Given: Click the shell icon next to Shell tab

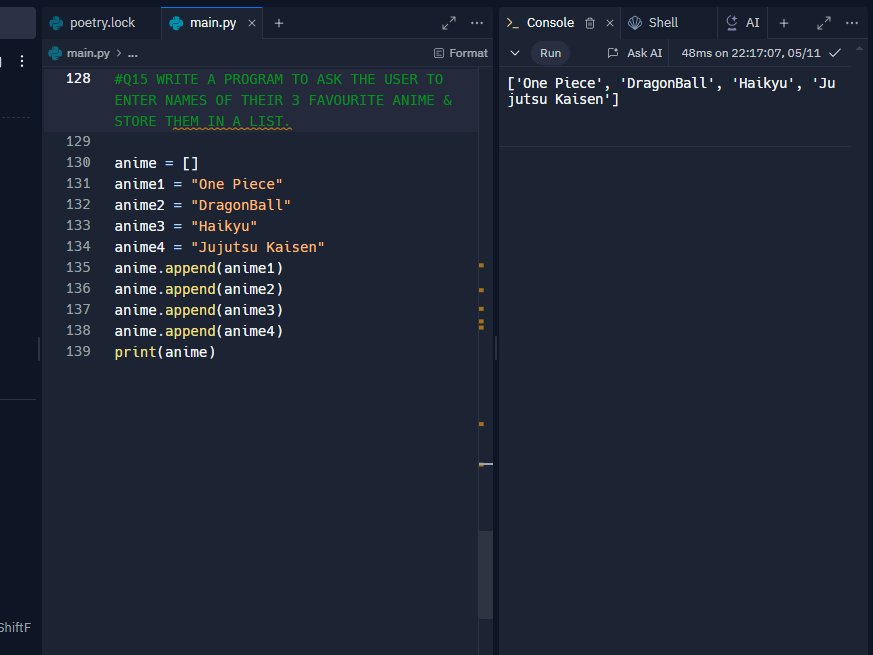Looking at the screenshot, I should click(x=633, y=22).
